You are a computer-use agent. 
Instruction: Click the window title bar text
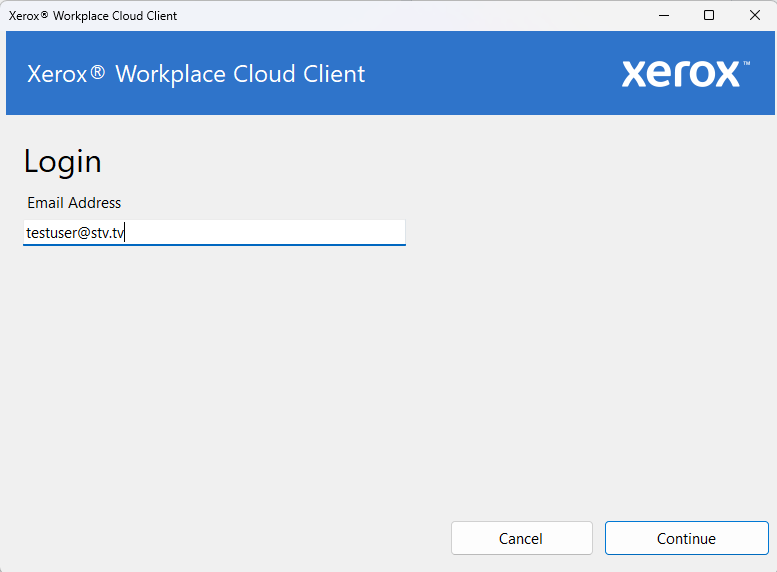[93, 16]
